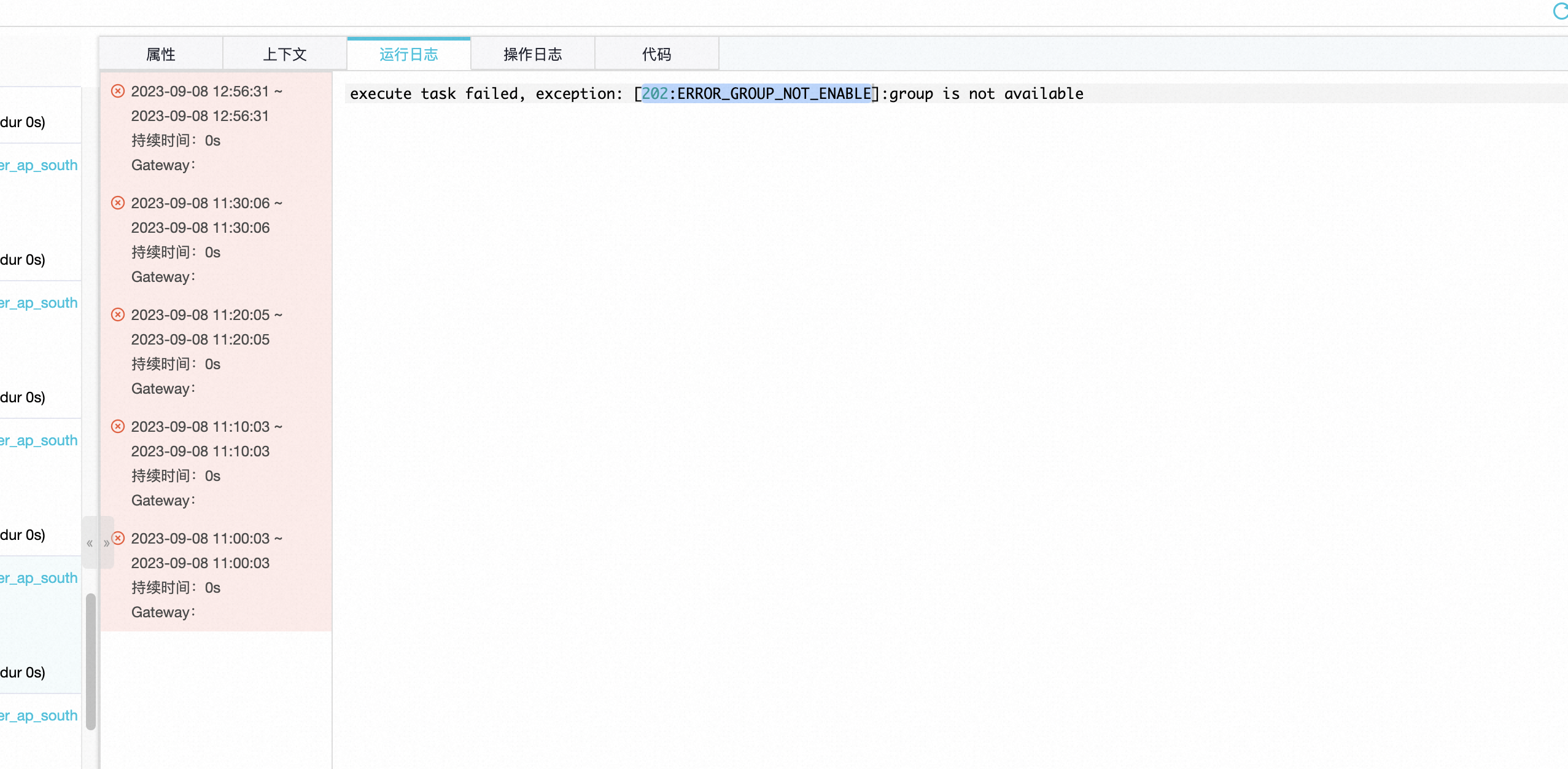Screen dimensions: 1568x769
Task: Switch to the 代码 tab
Action: click(x=657, y=54)
